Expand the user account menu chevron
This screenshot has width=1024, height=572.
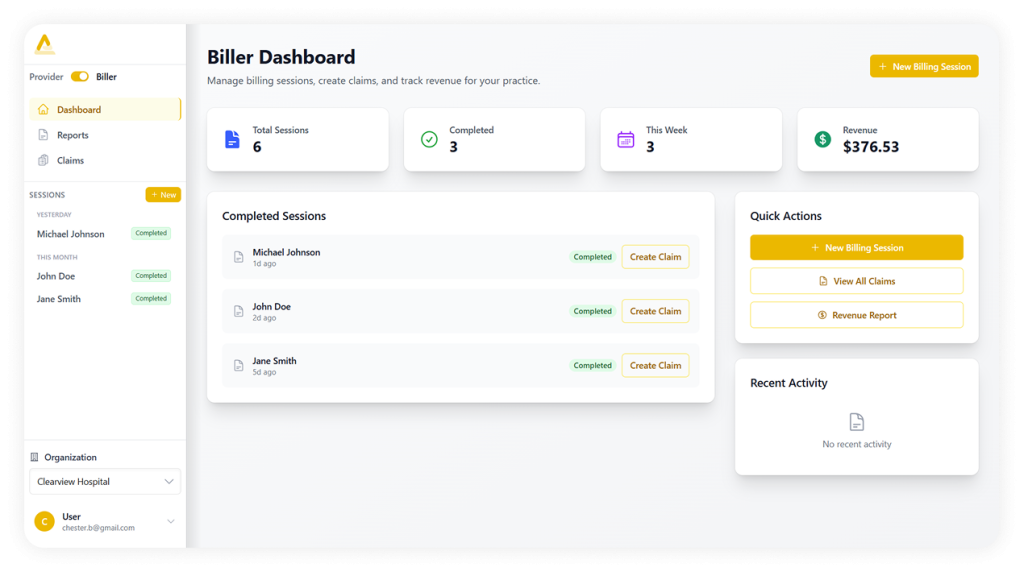170,521
